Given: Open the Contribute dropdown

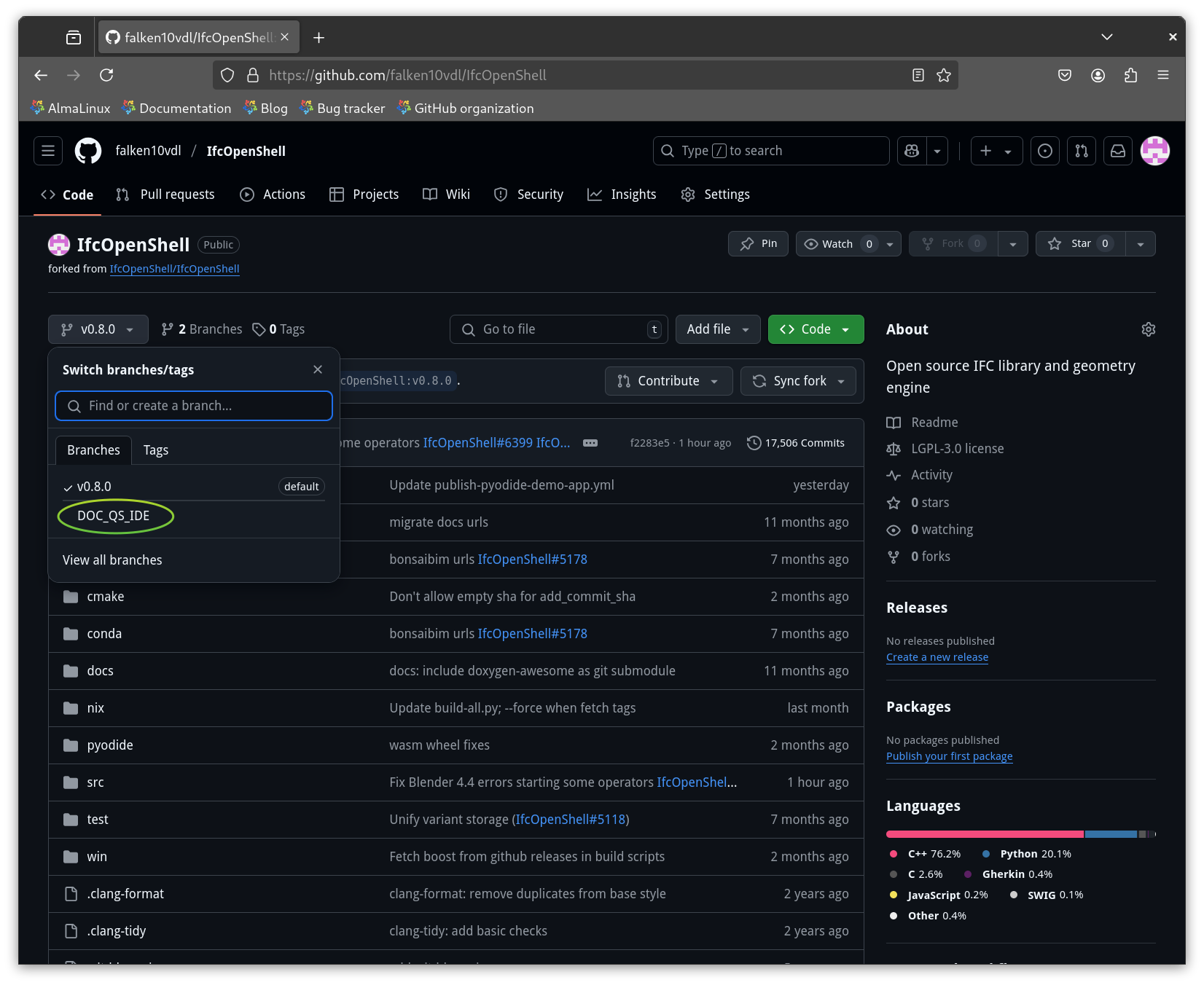Looking at the screenshot, I should (668, 381).
